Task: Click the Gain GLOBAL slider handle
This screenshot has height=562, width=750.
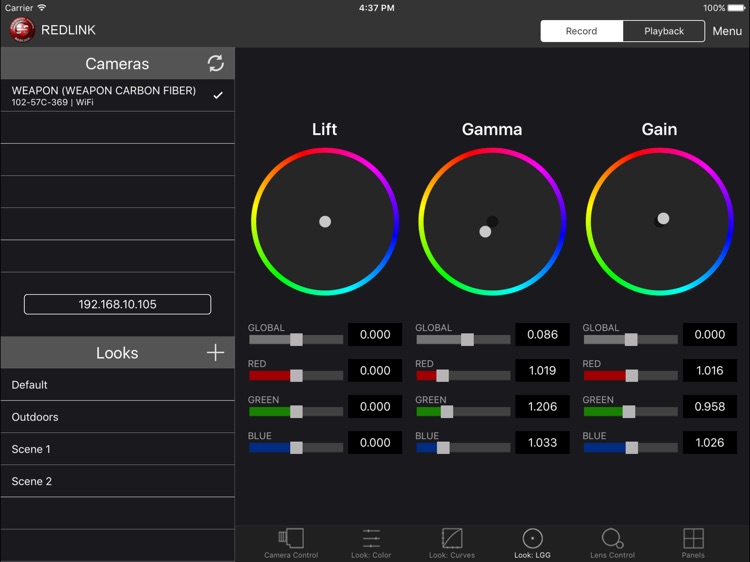Action: pyautogui.click(x=631, y=340)
